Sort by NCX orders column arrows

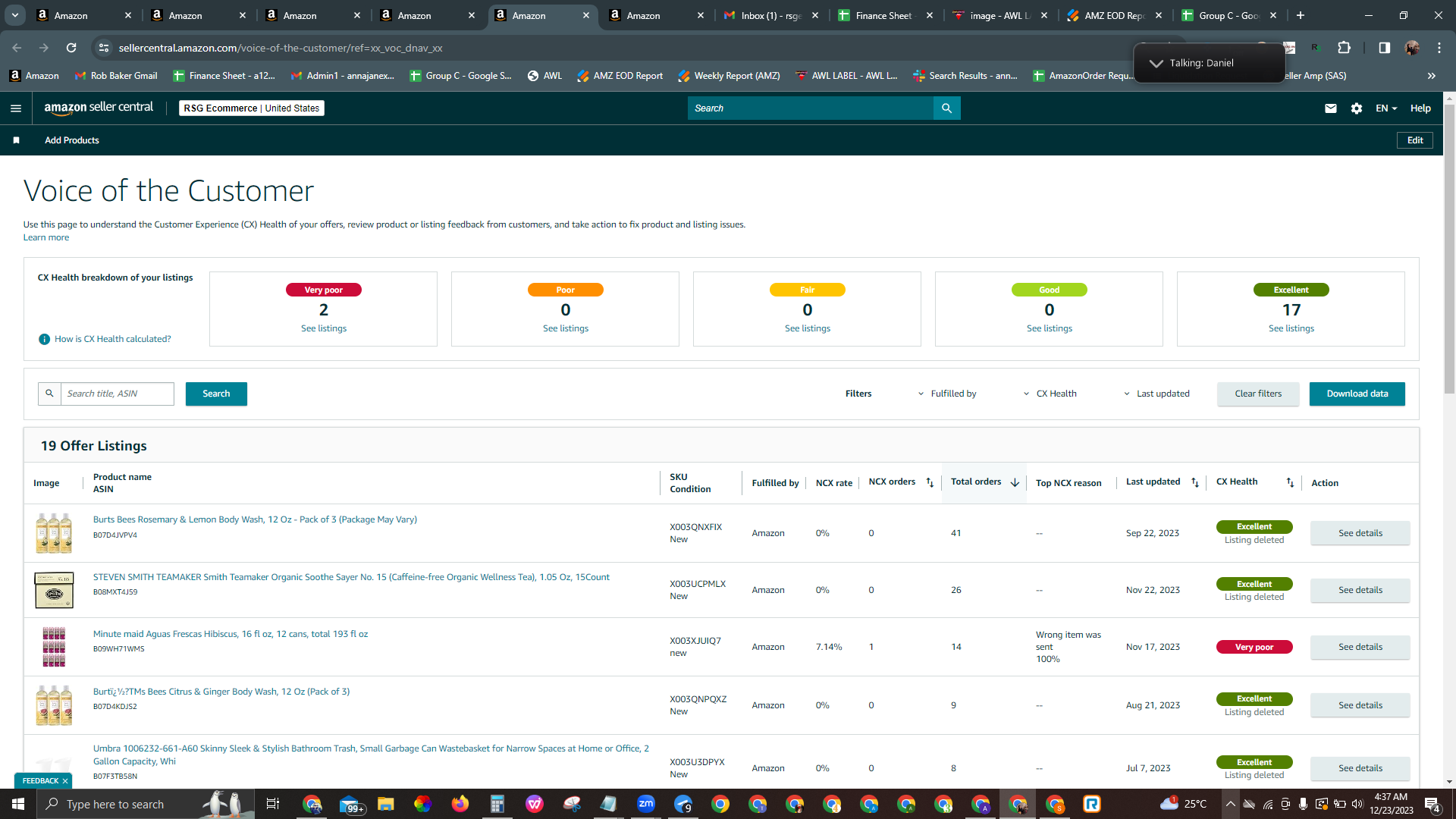(930, 482)
